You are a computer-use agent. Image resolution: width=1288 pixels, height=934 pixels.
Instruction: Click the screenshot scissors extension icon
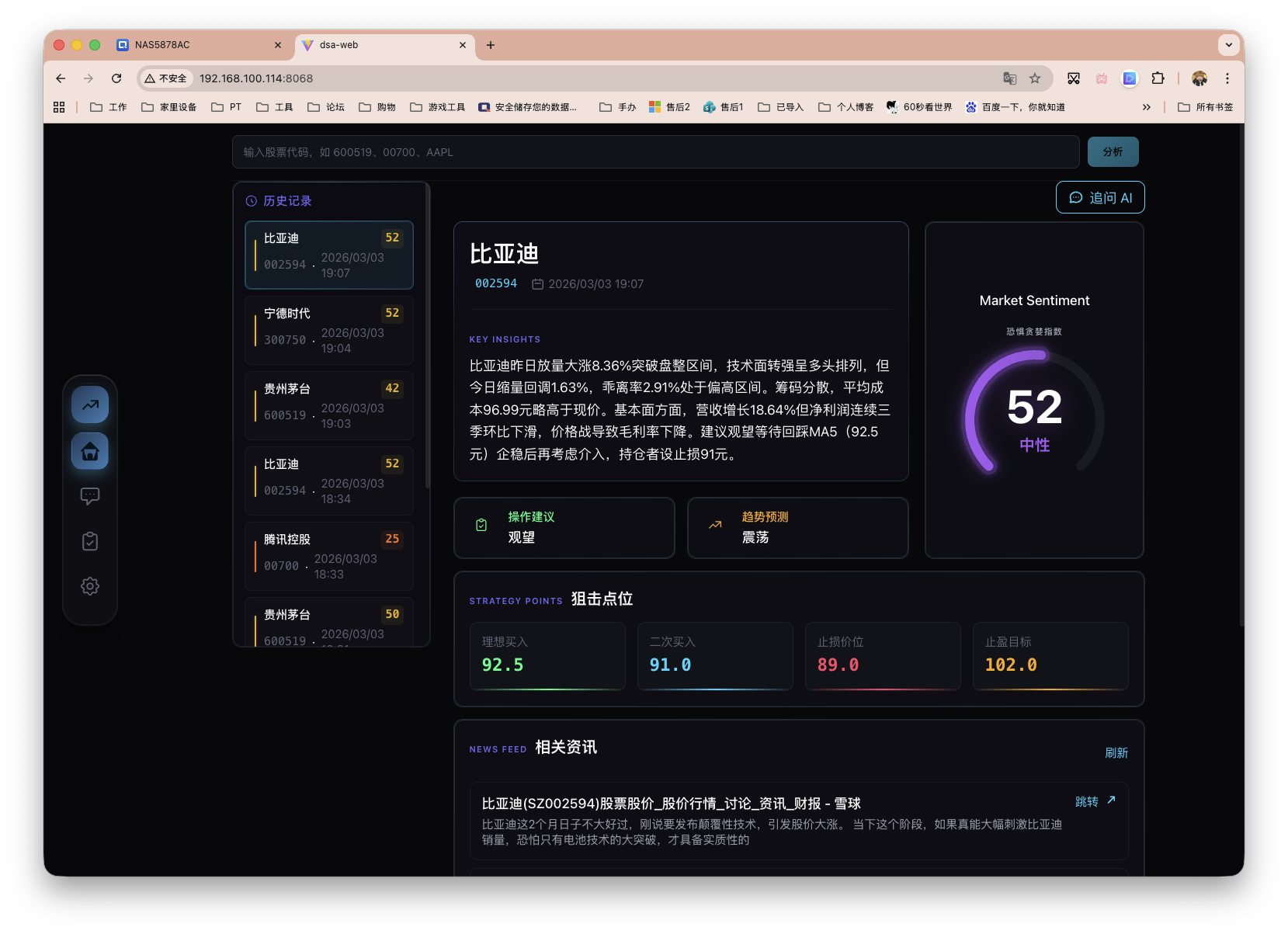pyautogui.click(x=1074, y=78)
